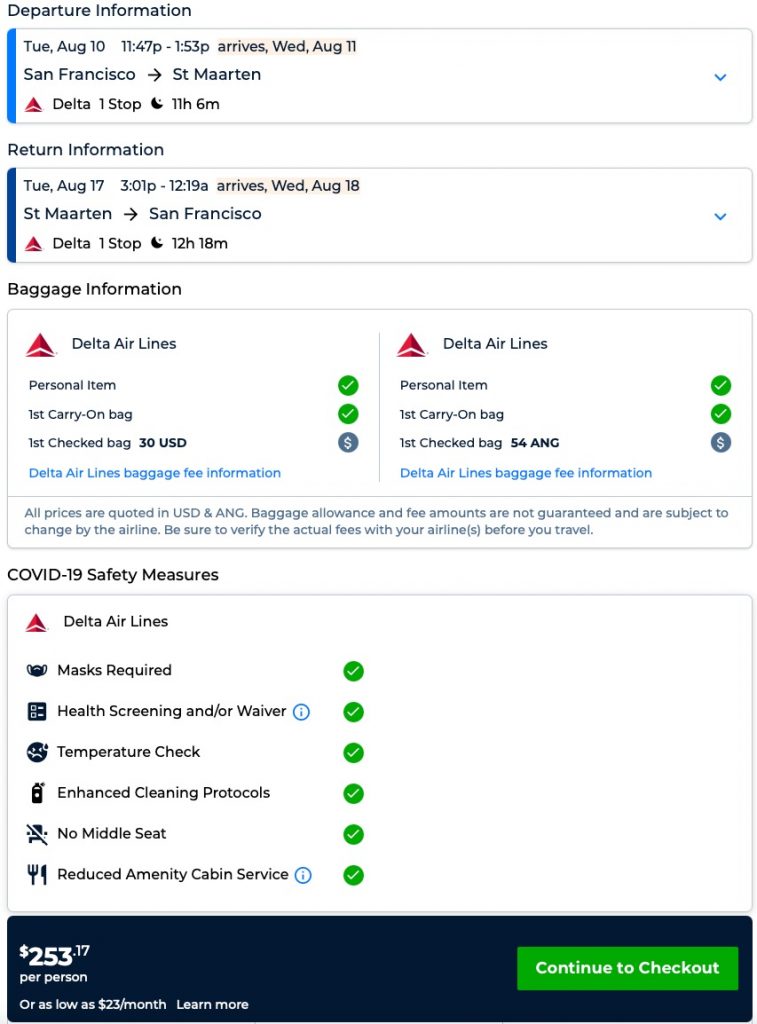Viewport: 757px width, 1024px height.
Task: Click the info icon beside Health Screening and/or Waiver
Action: tap(301, 712)
